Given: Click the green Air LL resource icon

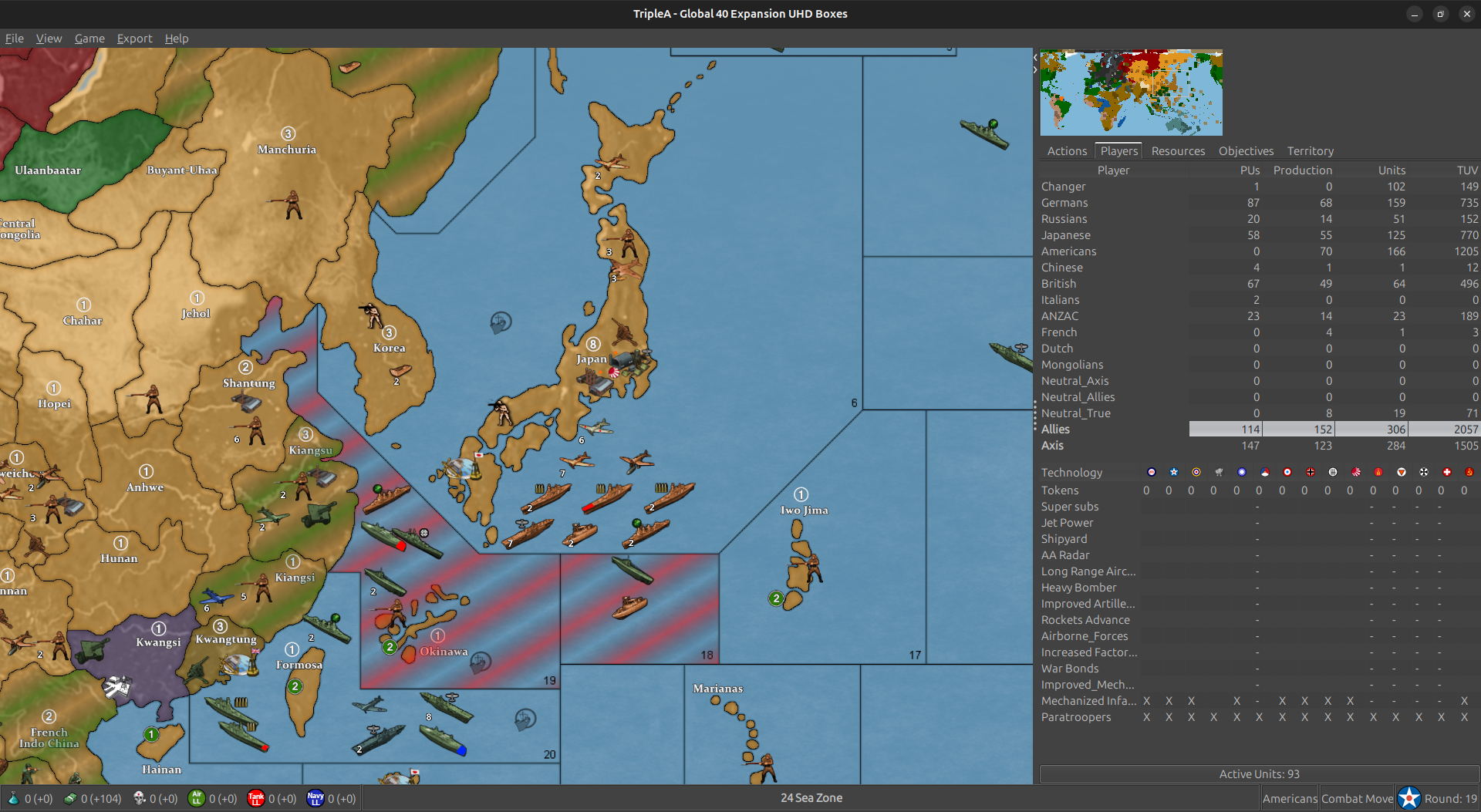Looking at the screenshot, I should (x=197, y=798).
